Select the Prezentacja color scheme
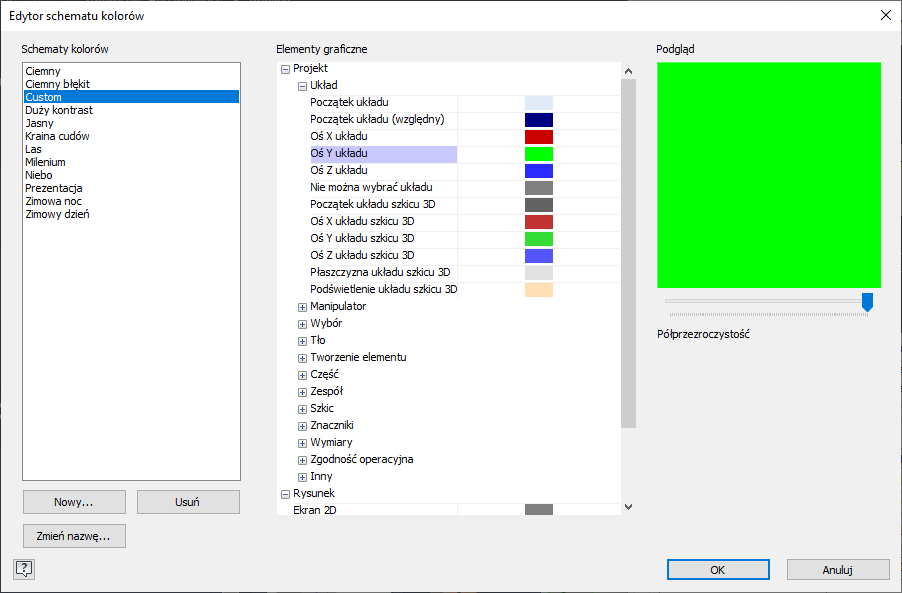Screen dimensions: 902x593 131,188
